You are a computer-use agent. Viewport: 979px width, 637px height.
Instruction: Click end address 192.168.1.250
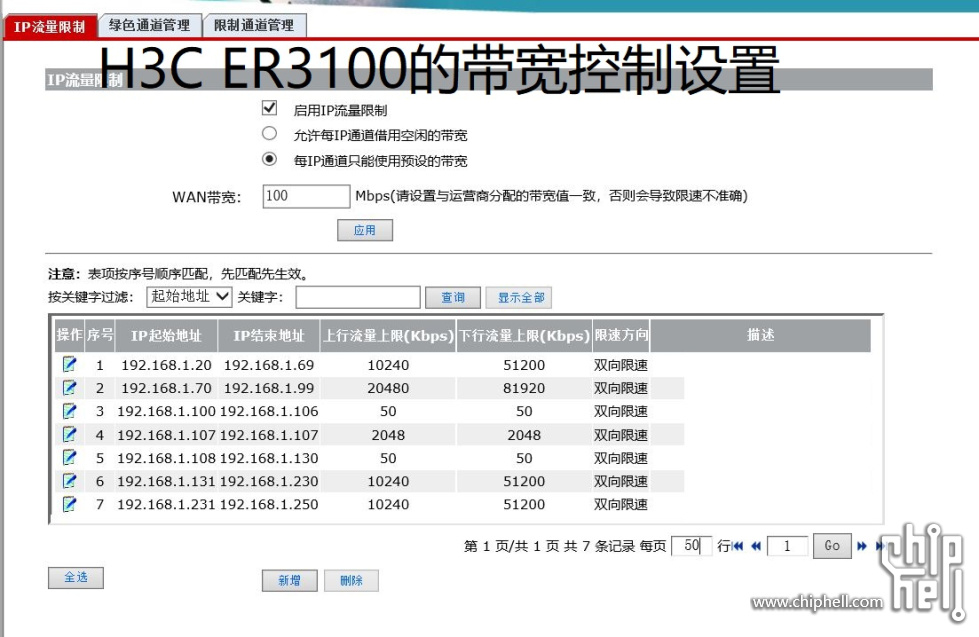click(269, 504)
